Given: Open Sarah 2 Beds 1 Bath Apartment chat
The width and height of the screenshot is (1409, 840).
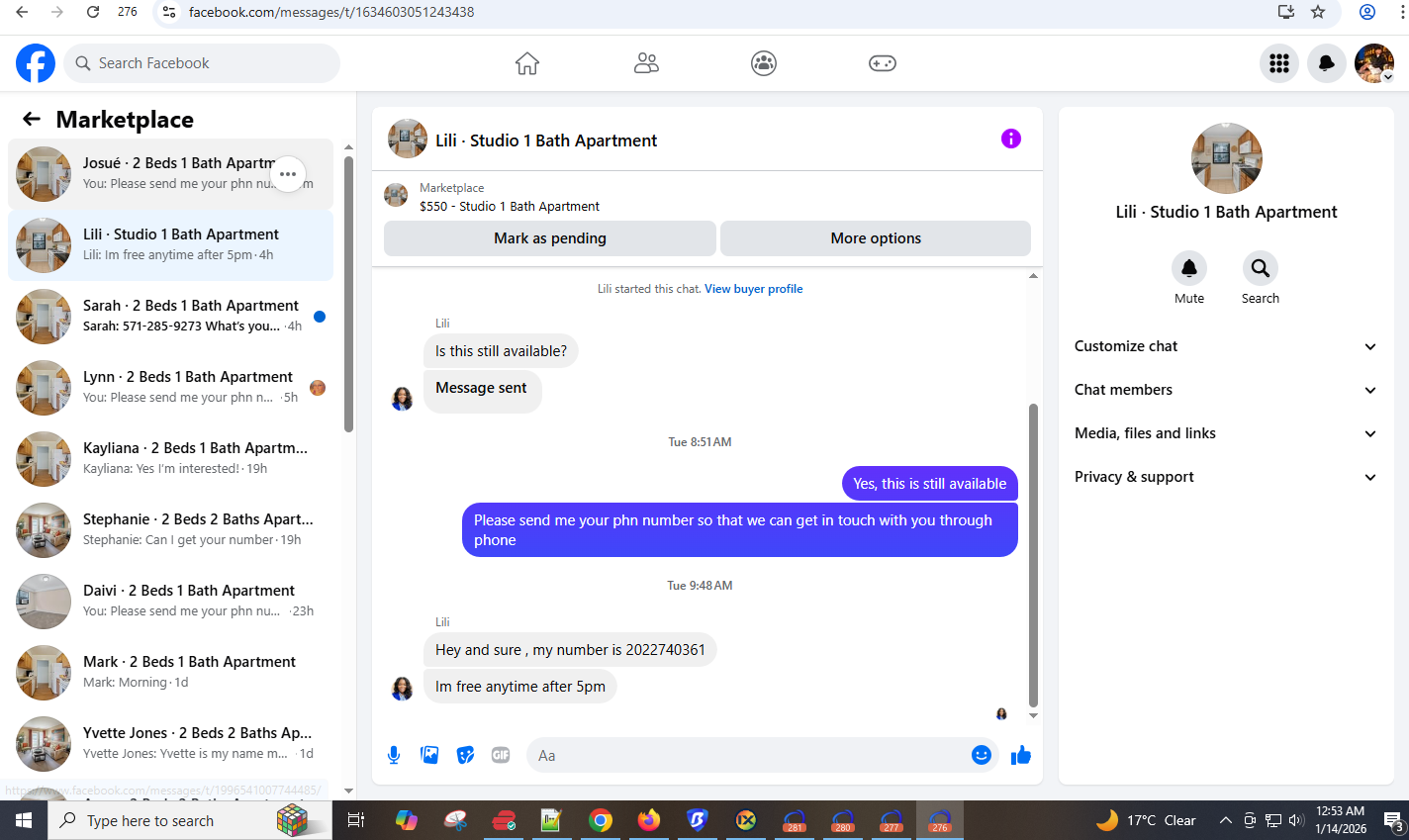Looking at the screenshot, I should [x=170, y=317].
